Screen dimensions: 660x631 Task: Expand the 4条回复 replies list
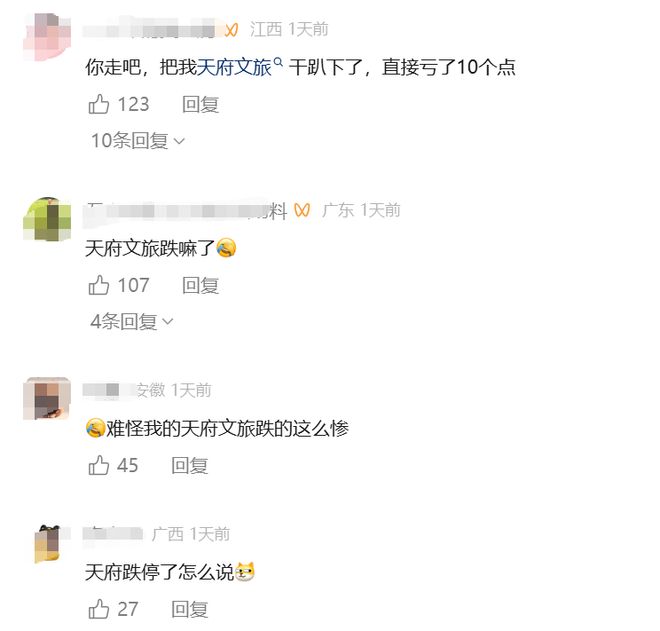tap(132, 321)
